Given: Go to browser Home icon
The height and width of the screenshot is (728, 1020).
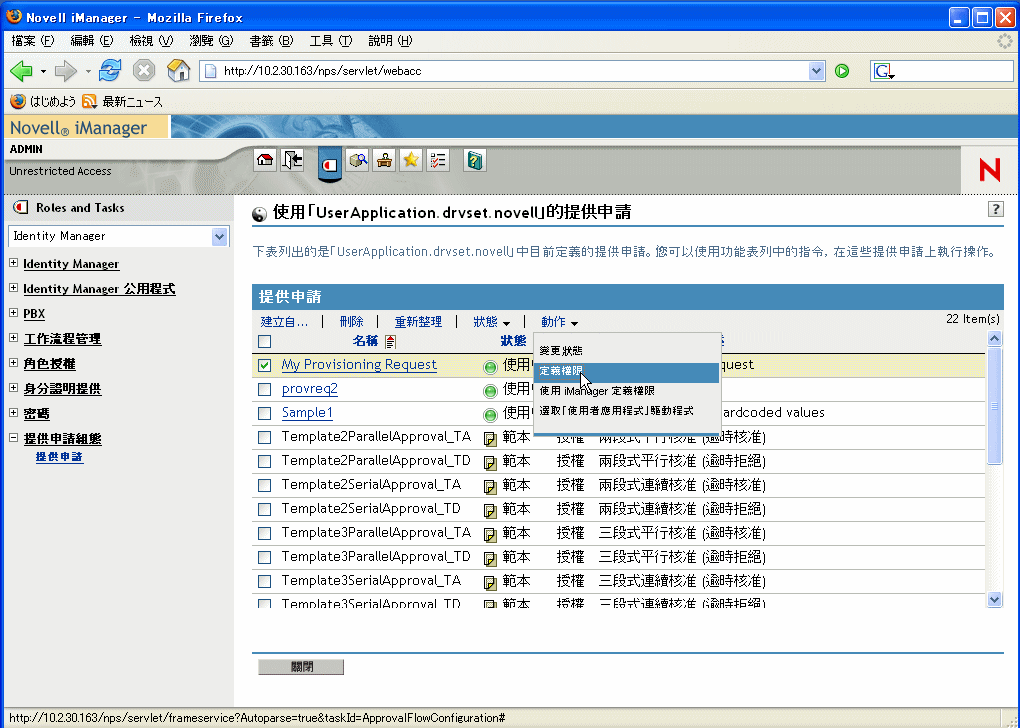Looking at the screenshot, I should [178, 70].
